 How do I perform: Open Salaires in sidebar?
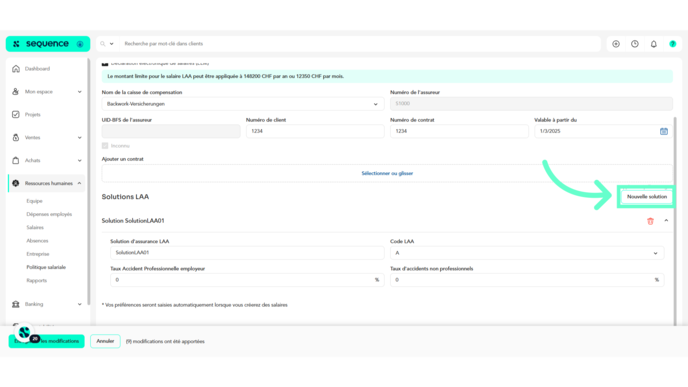(35, 227)
